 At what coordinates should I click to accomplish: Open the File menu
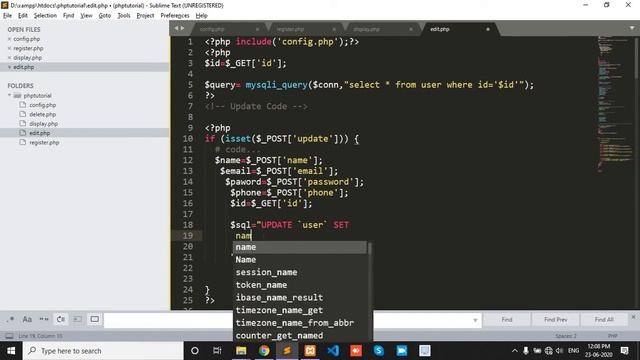pos(7,16)
